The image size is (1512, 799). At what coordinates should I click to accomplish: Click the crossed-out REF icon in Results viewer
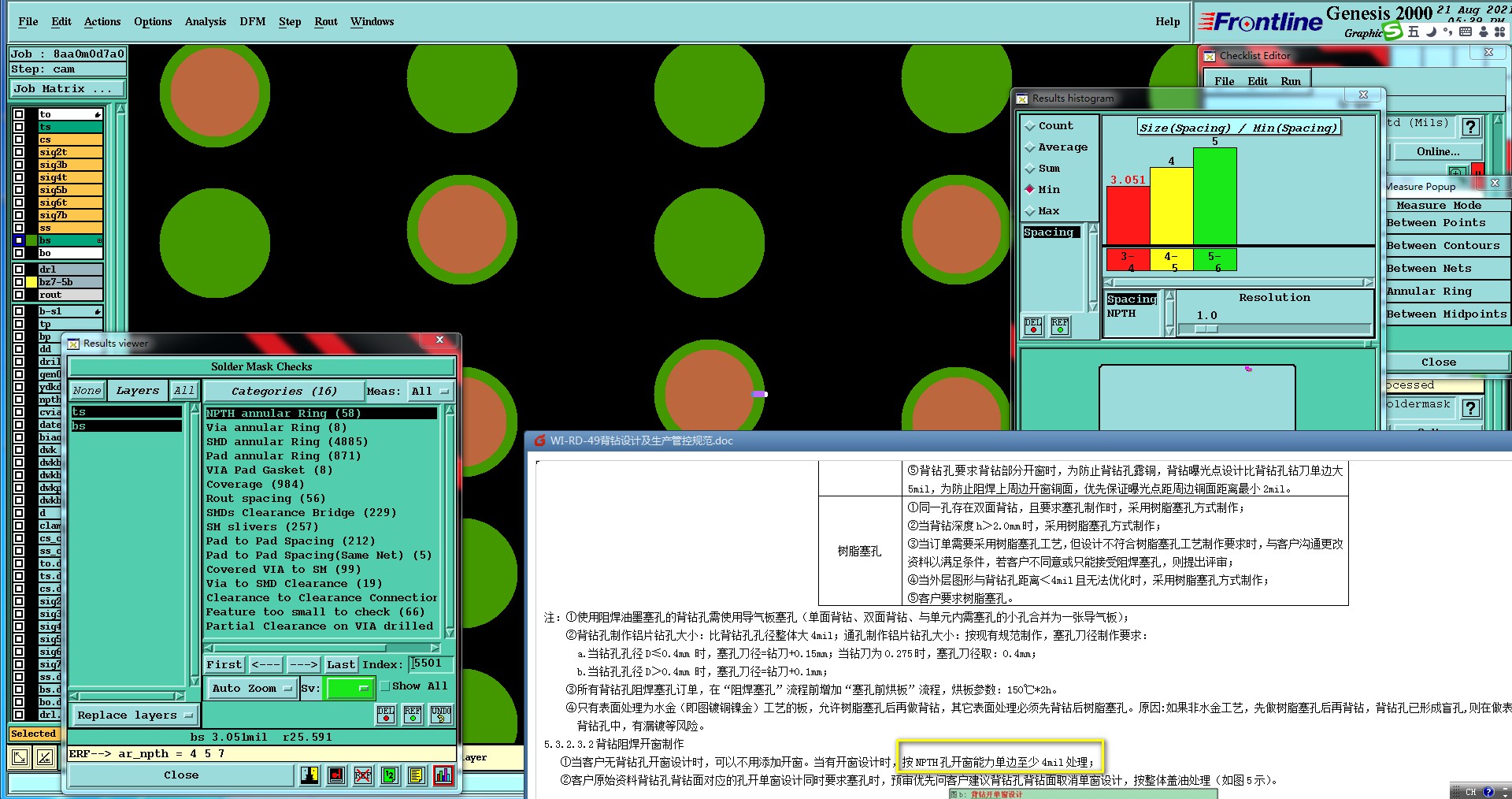363,775
